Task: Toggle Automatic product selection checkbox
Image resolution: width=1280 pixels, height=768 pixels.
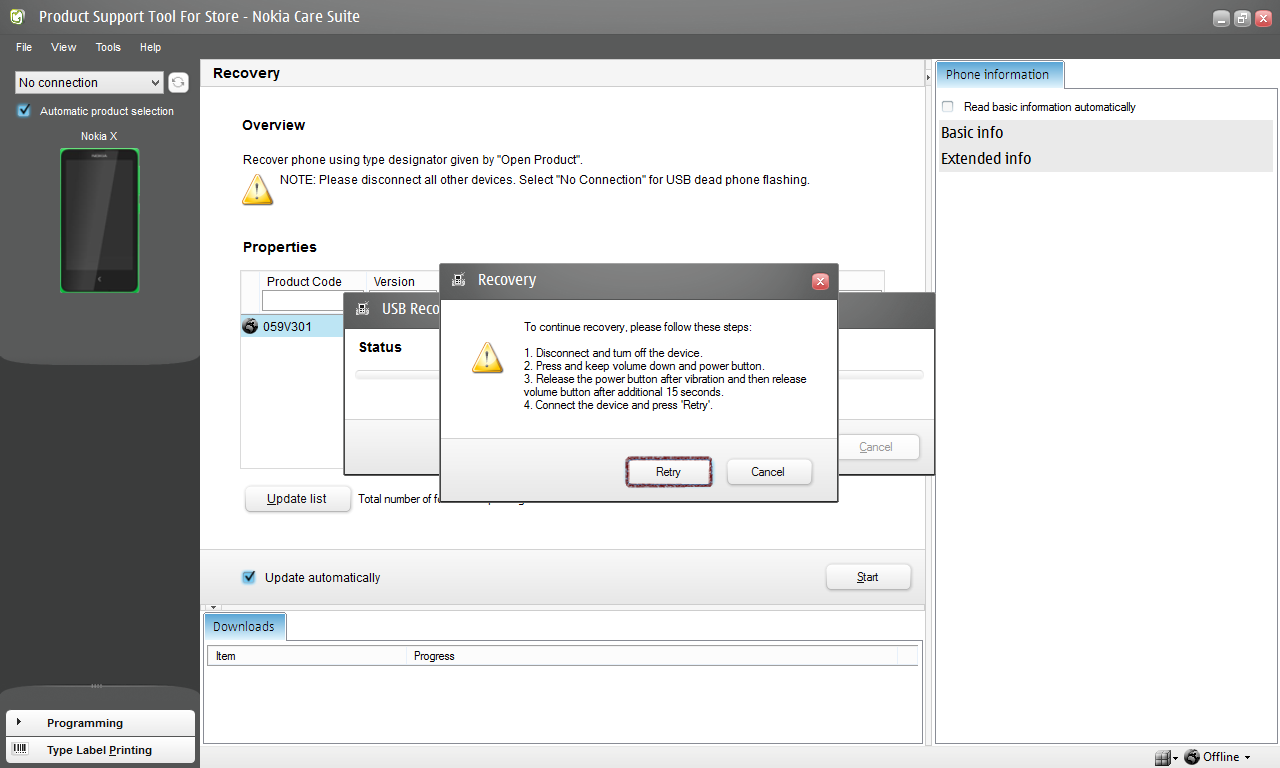Action: 24,111
